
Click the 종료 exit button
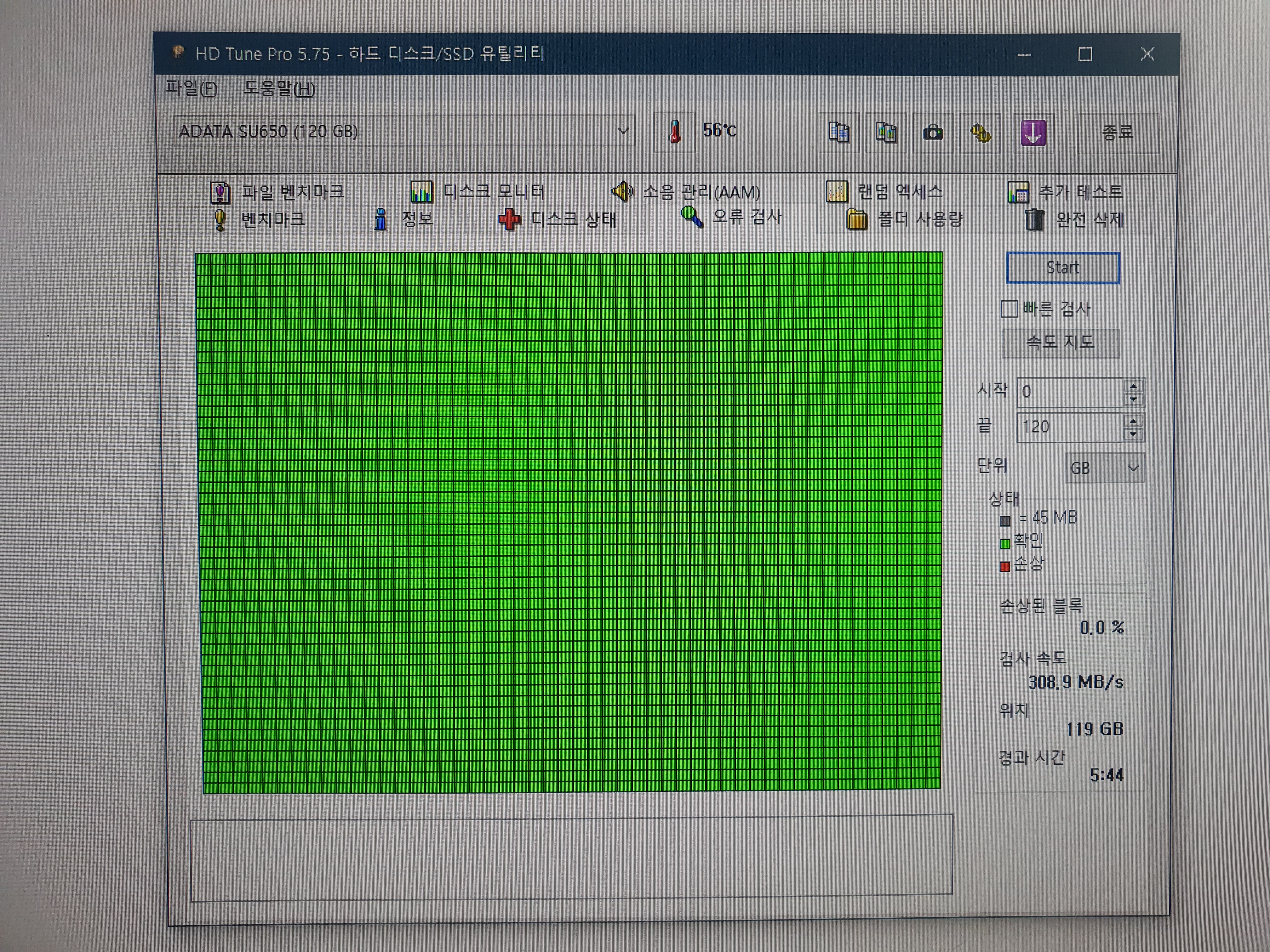point(1118,133)
